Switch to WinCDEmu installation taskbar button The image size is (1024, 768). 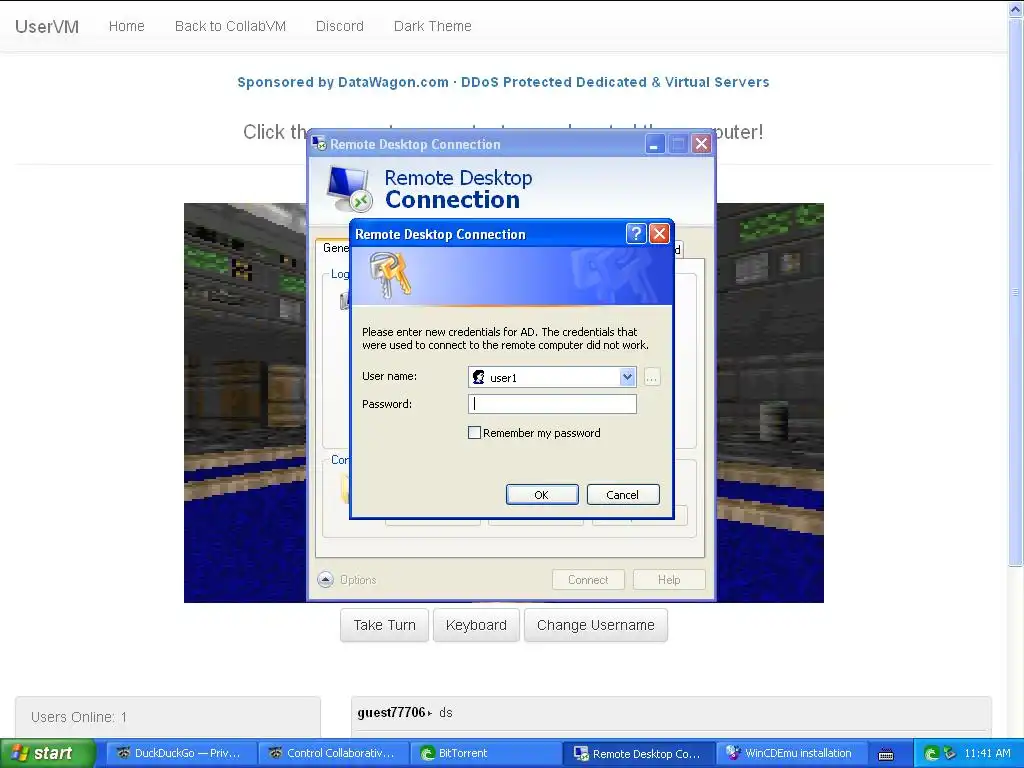(792, 753)
